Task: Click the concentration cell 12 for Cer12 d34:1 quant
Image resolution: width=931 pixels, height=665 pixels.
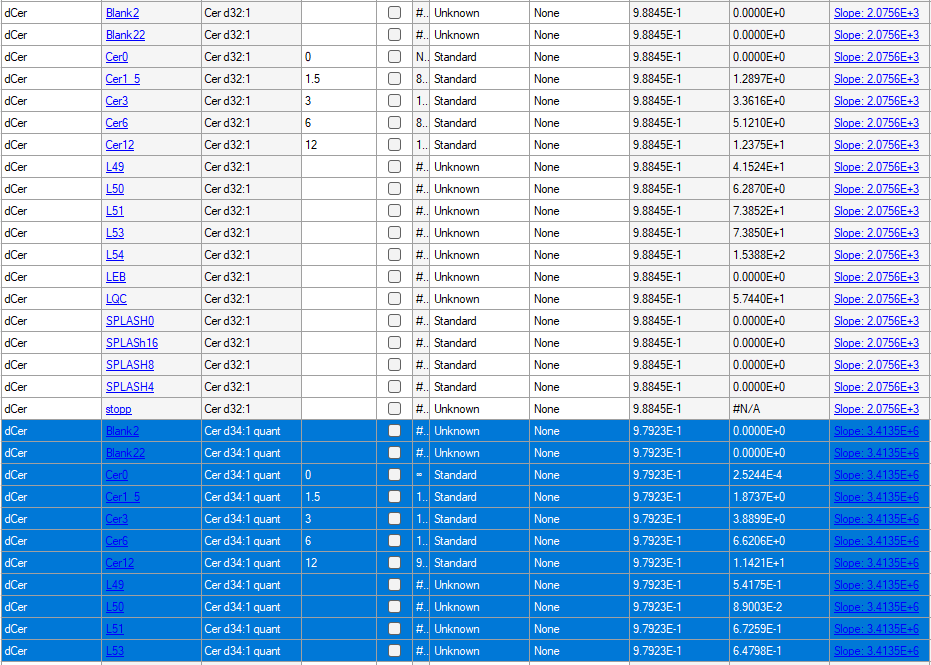Action: (x=339, y=563)
